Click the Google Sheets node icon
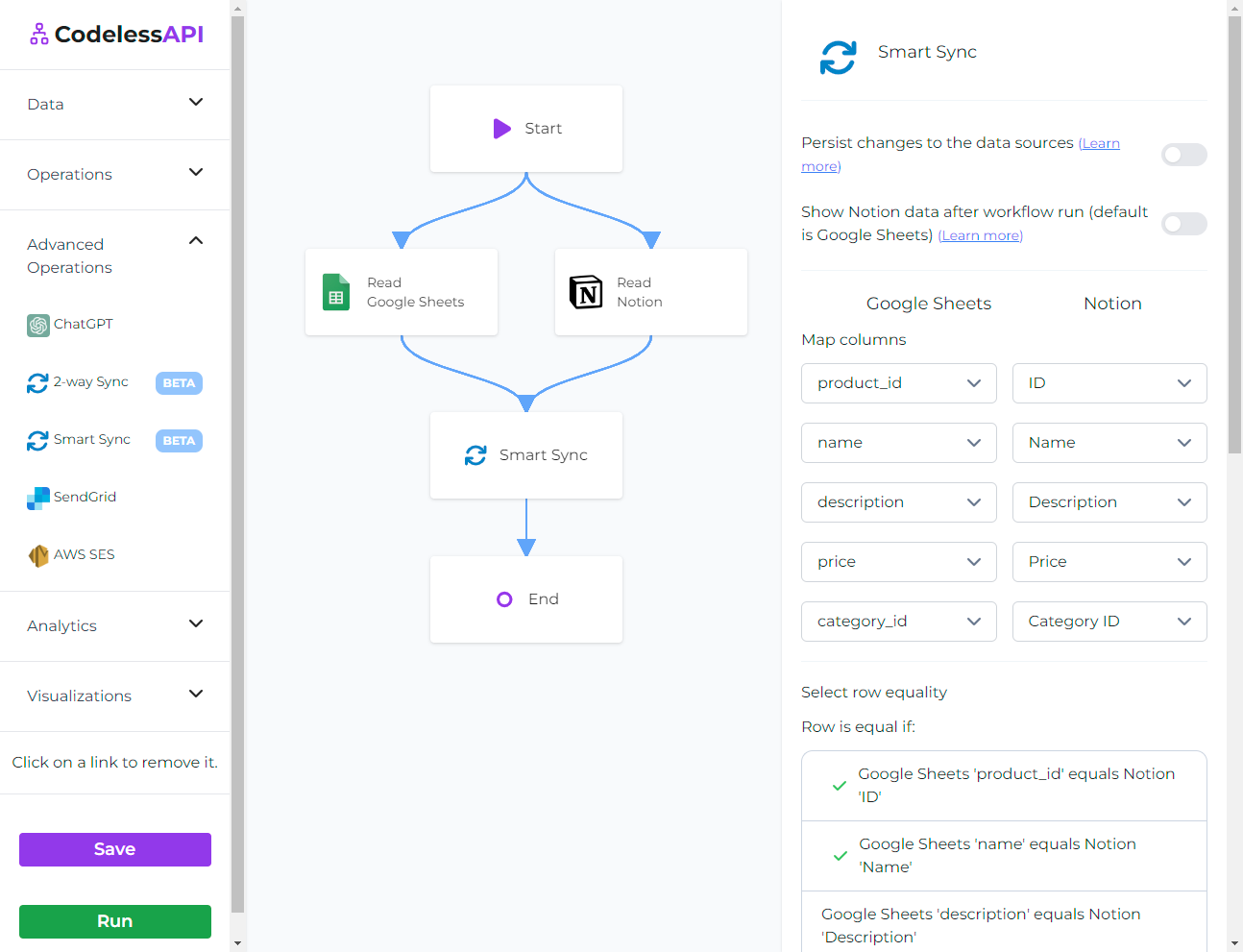This screenshot has height=952, width=1243. click(336, 292)
